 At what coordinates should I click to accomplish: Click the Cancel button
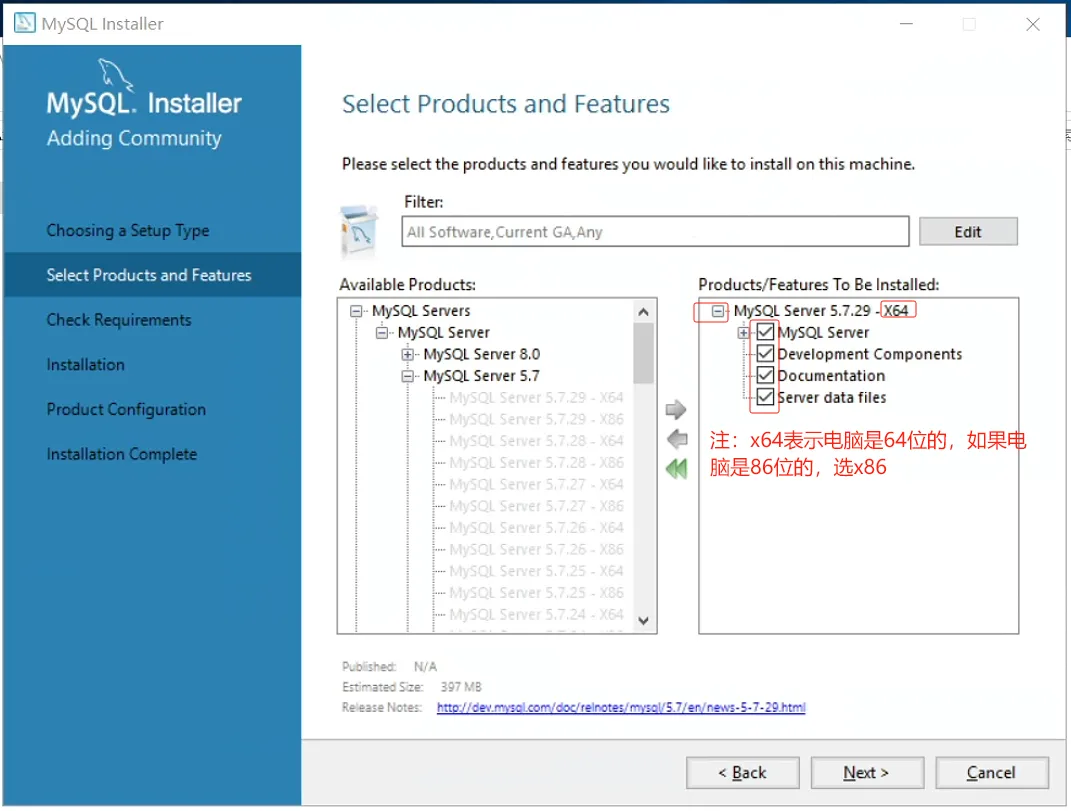(991, 772)
